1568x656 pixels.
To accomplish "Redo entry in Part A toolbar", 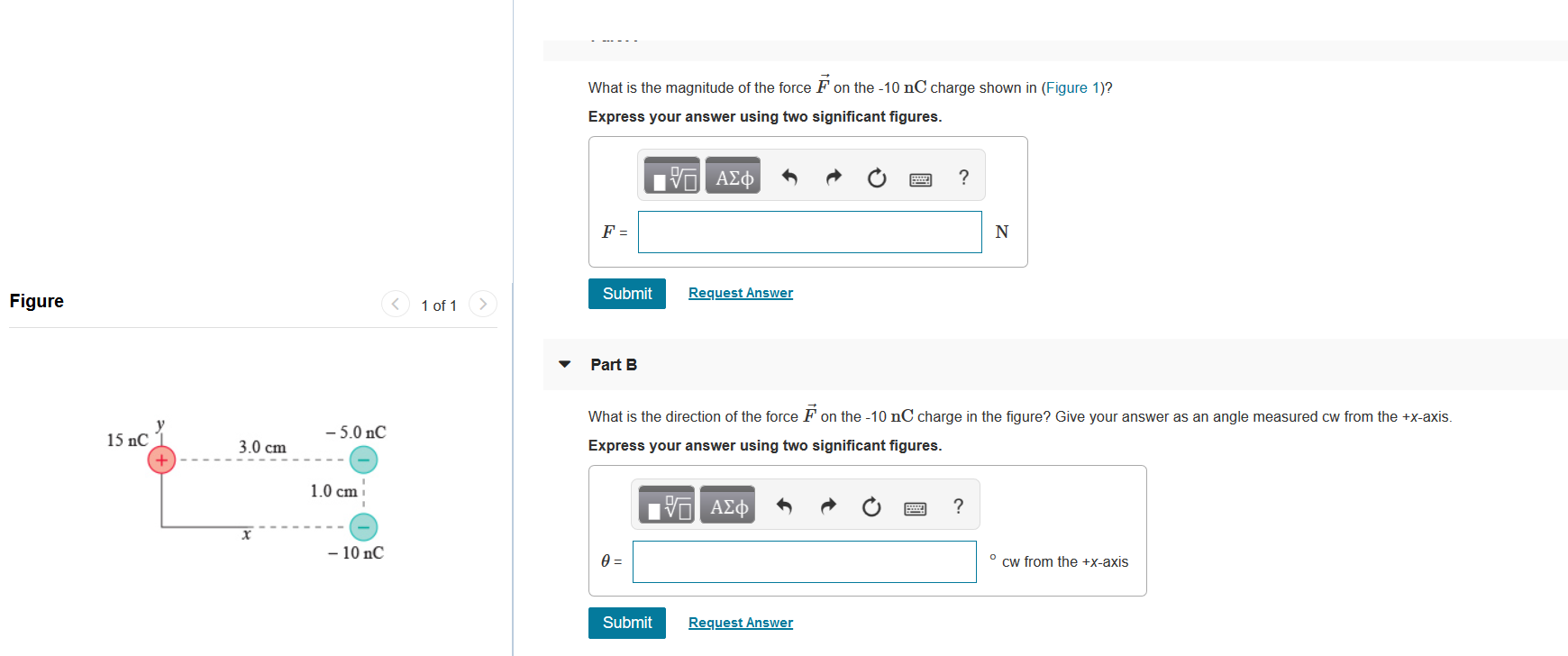I will pyautogui.click(x=834, y=177).
